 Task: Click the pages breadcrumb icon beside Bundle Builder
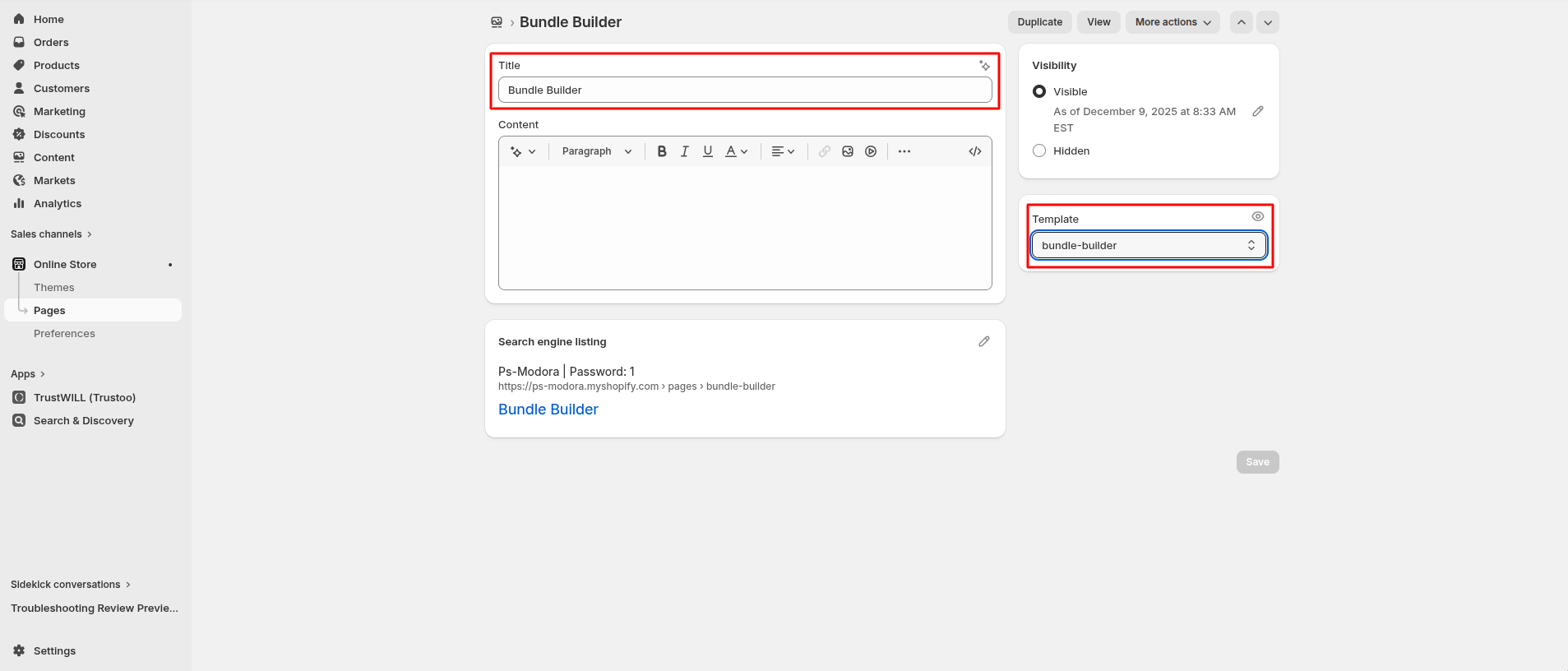(x=497, y=22)
